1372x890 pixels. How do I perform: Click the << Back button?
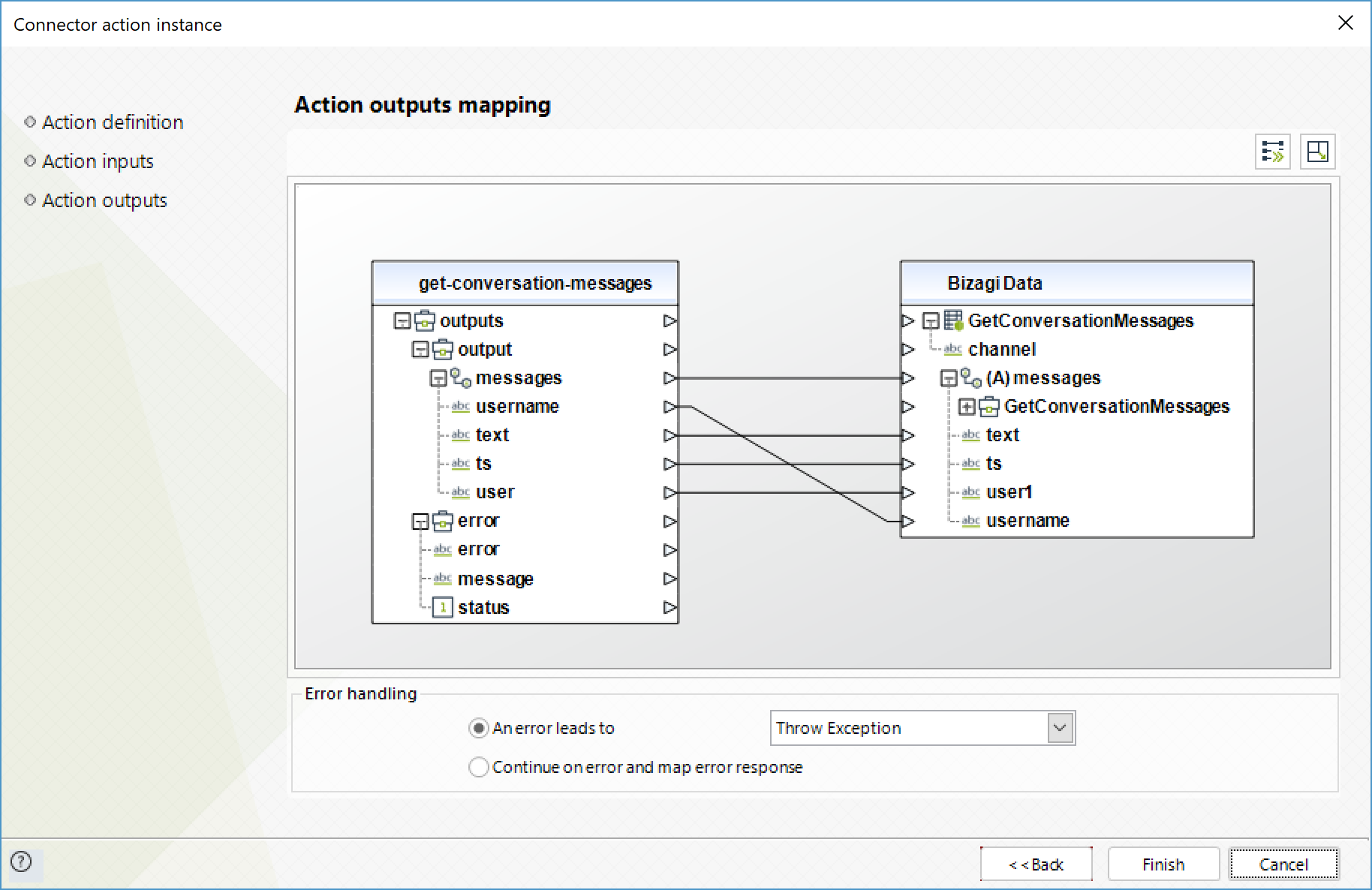(x=1036, y=864)
